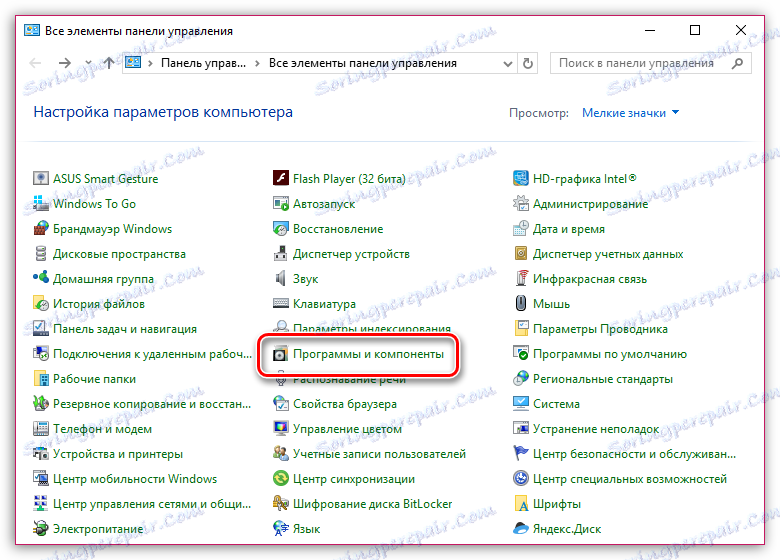Open the Рабочие папки link
780x560 pixels.
95,378
